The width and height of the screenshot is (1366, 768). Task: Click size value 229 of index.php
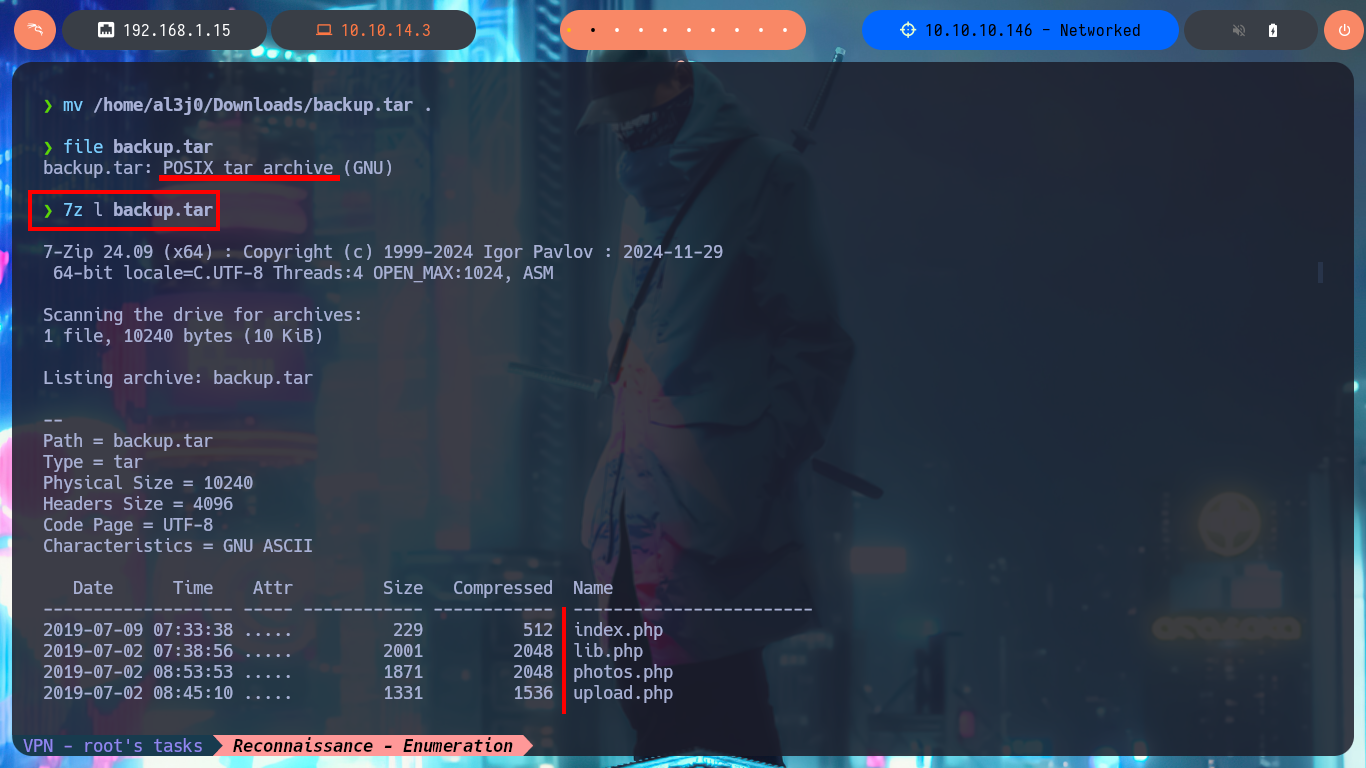(x=408, y=630)
